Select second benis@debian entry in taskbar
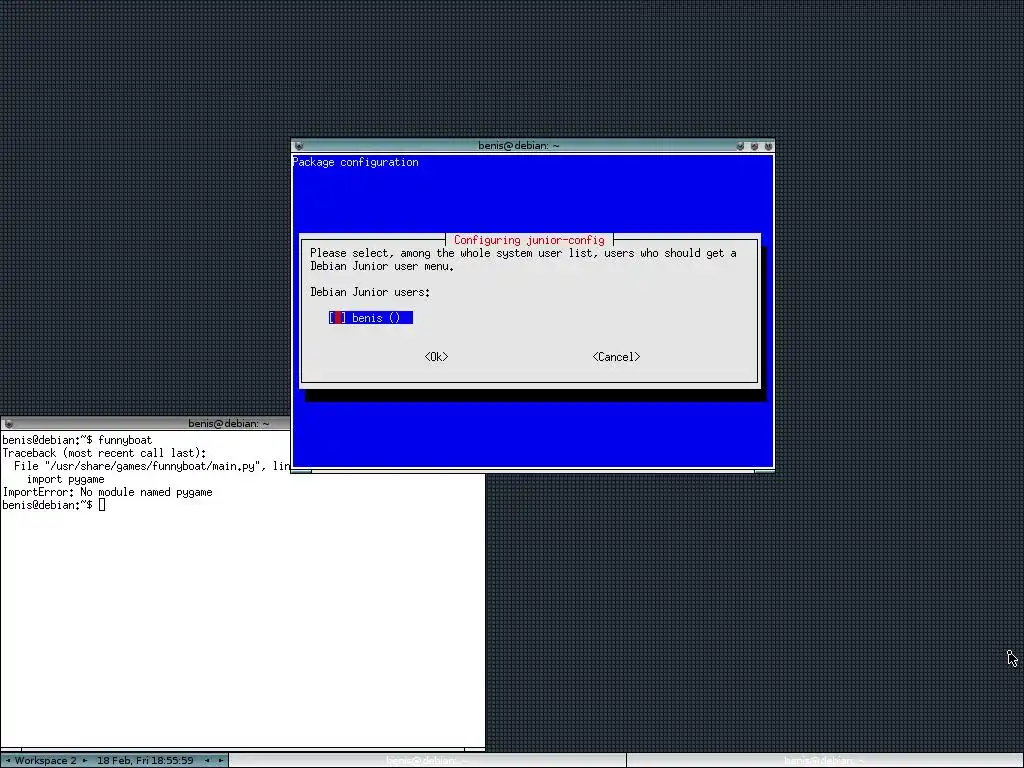The height and width of the screenshot is (768, 1024). point(825,761)
